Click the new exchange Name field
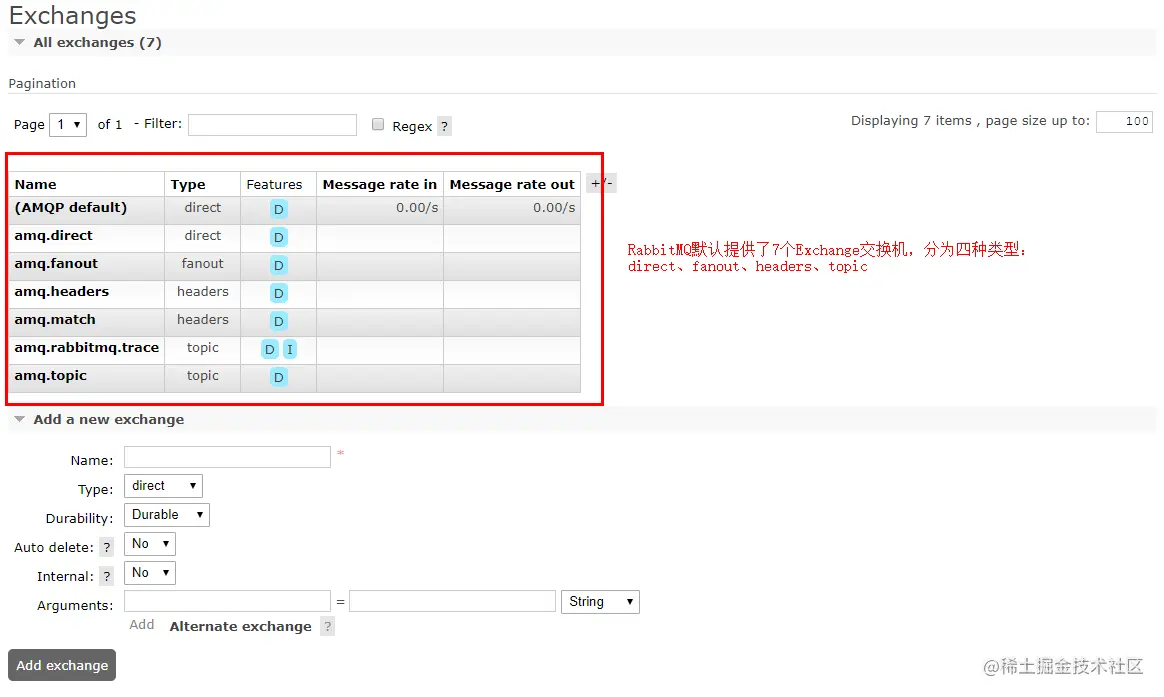The image size is (1164, 697). pyautogui.click(x=227, y=457)
